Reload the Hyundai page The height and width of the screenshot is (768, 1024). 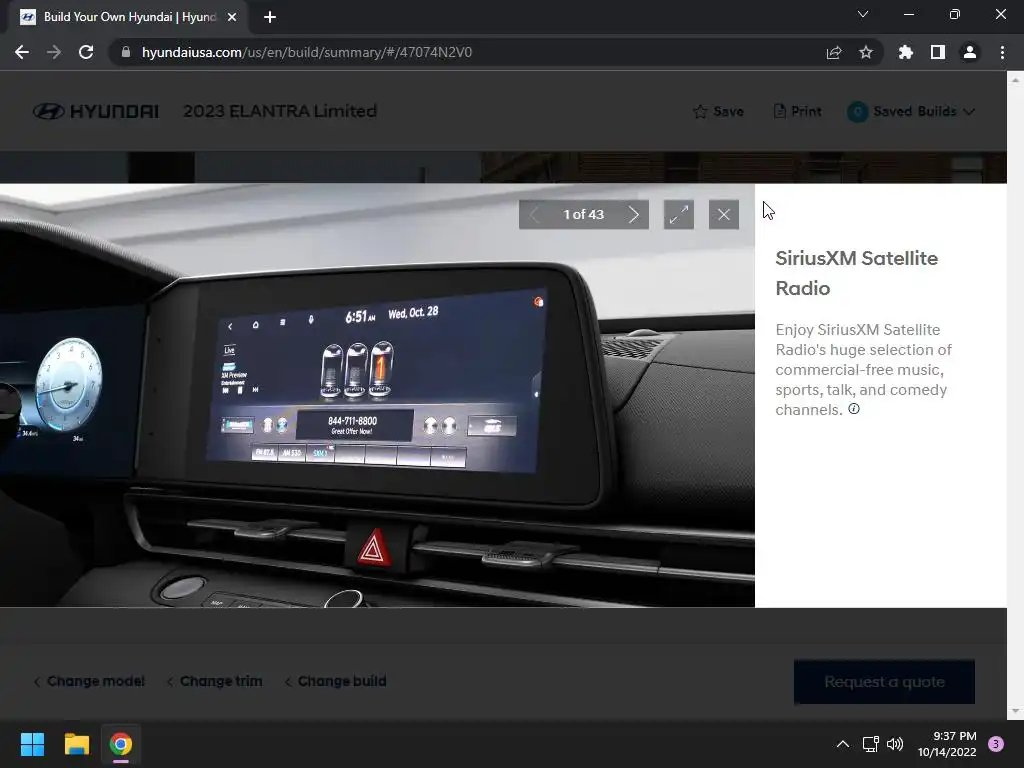86,52
